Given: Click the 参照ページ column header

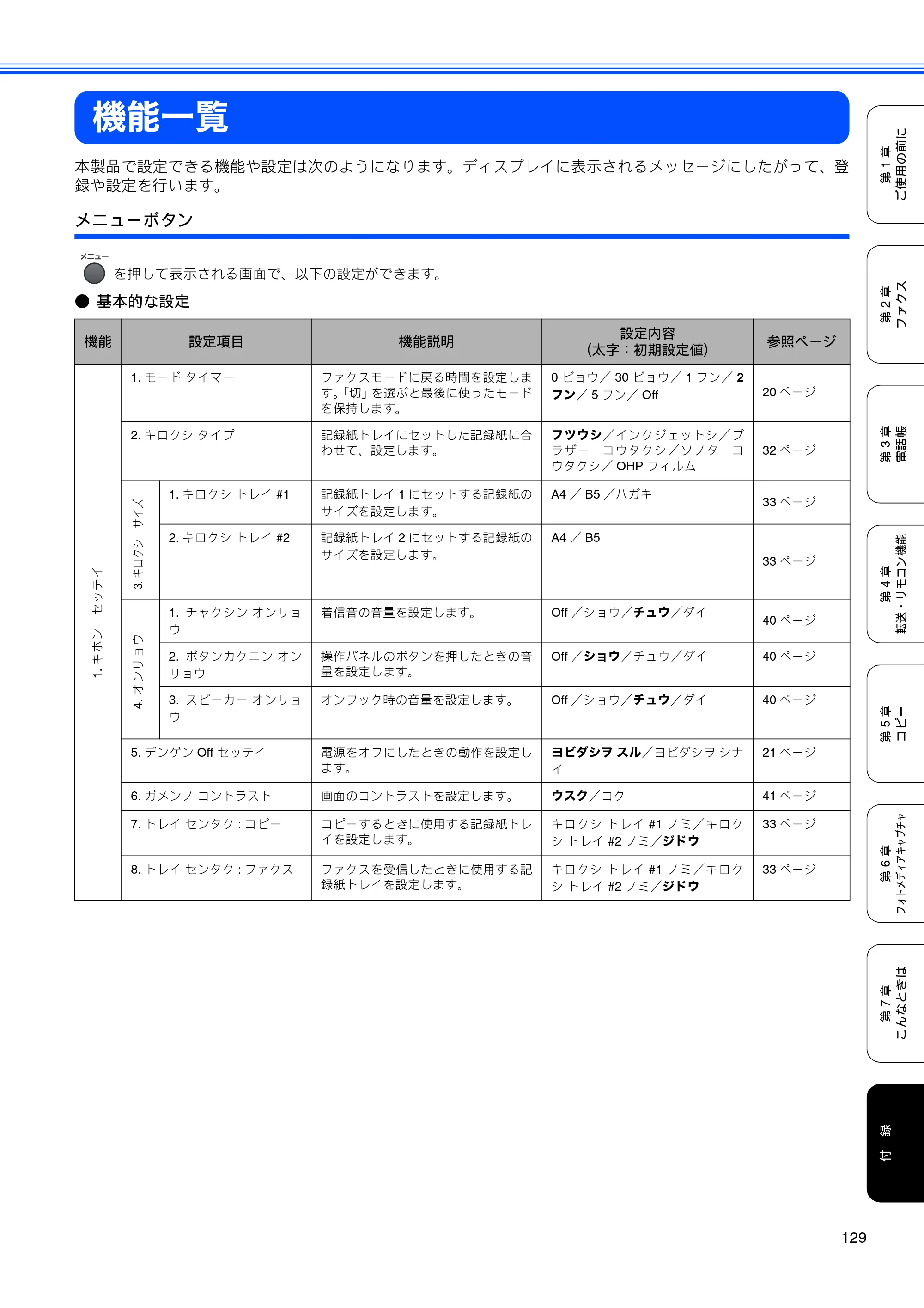Looking at the screenshot, I should 801,342.
